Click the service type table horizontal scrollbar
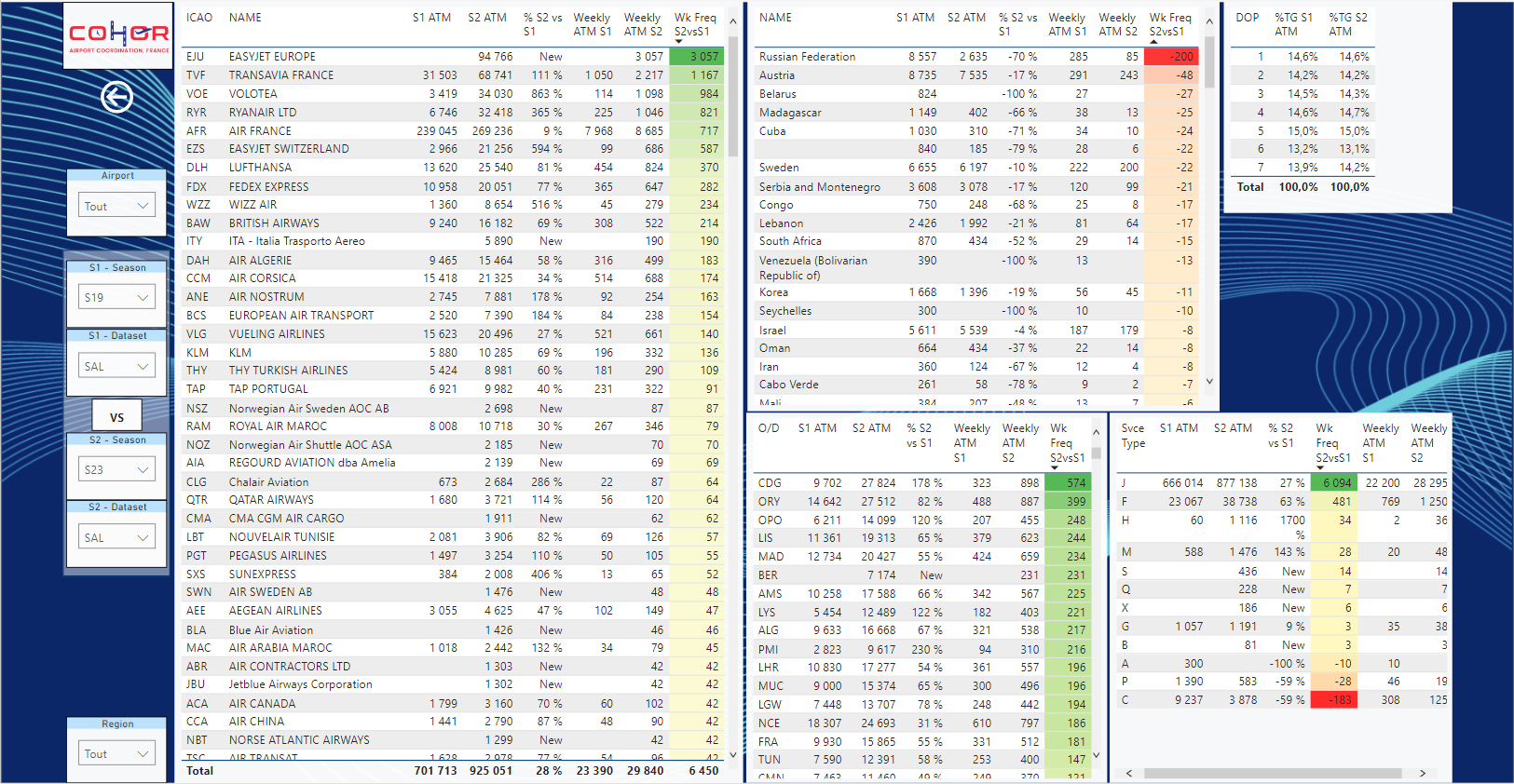This screenshot has height=784, width=1514. click(1273, 773)
